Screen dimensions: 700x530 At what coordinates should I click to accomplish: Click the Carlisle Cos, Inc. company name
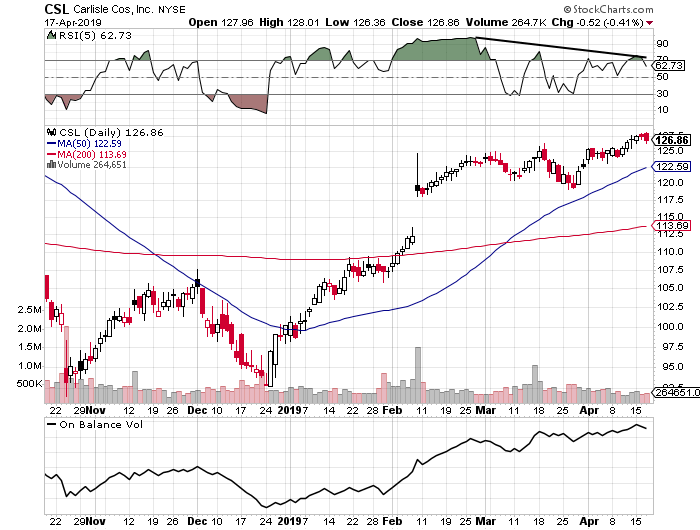(x=114, y=9)
